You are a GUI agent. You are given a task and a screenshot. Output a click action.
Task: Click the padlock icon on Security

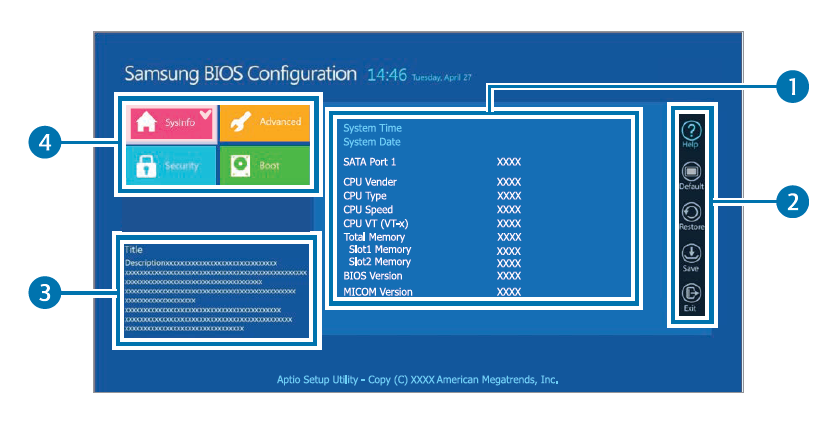pos(146,166)
